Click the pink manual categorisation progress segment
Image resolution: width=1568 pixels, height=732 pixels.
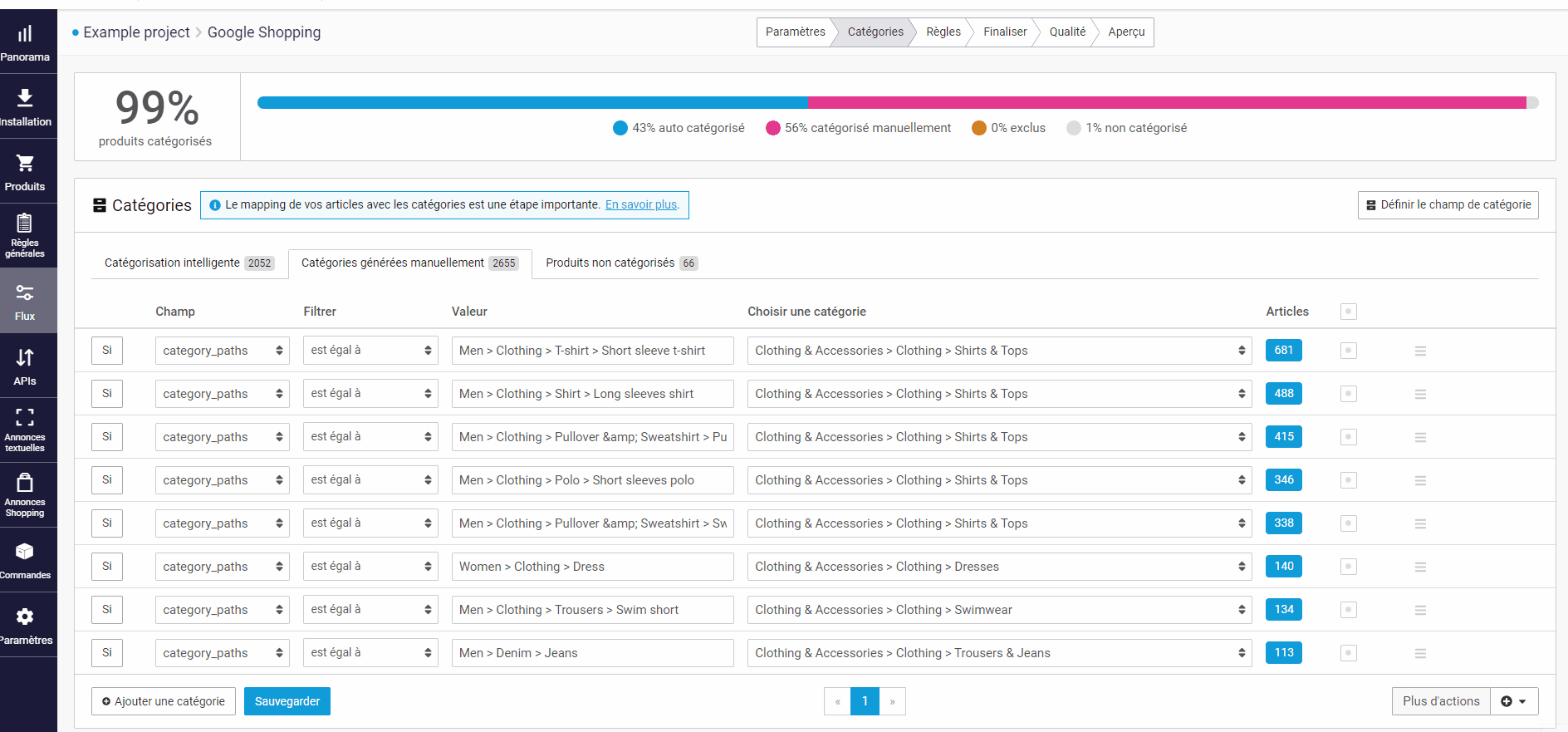(x=1168, y=103)
